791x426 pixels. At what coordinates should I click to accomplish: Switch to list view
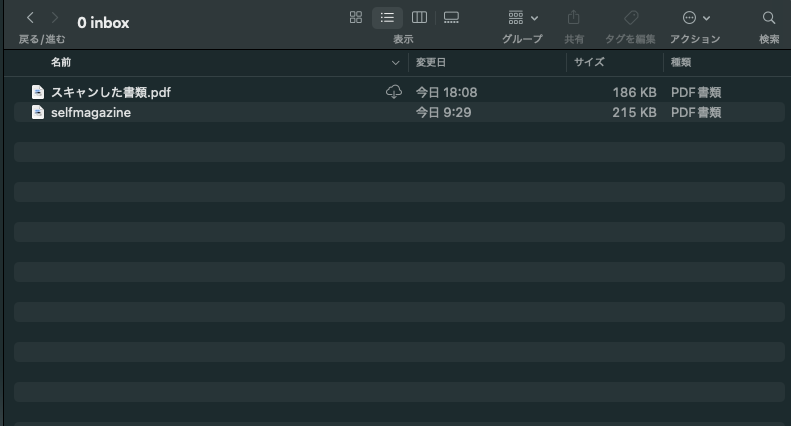point(387,18)
